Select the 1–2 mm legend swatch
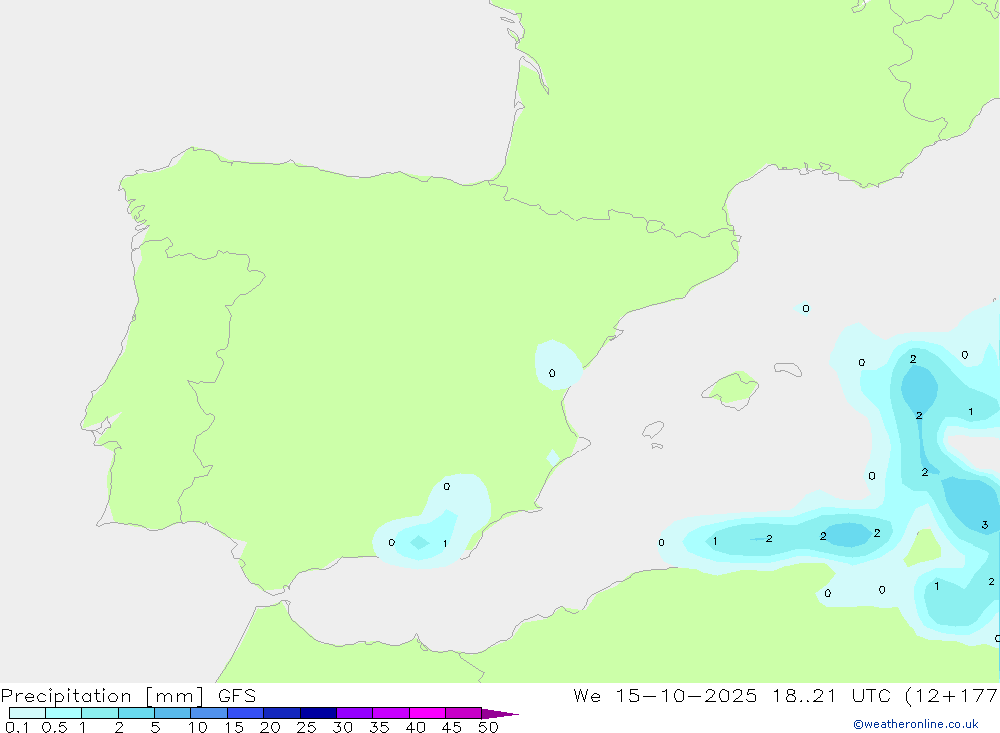The image size is (1000, 733). click(x=99, y=713)
